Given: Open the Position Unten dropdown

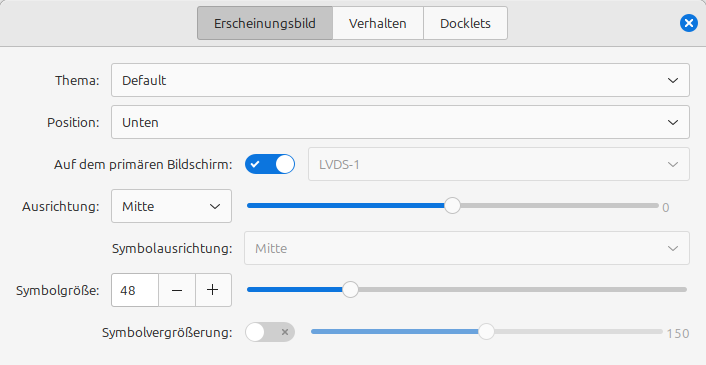Looking at the screenshot, I should tap(400, 122).
